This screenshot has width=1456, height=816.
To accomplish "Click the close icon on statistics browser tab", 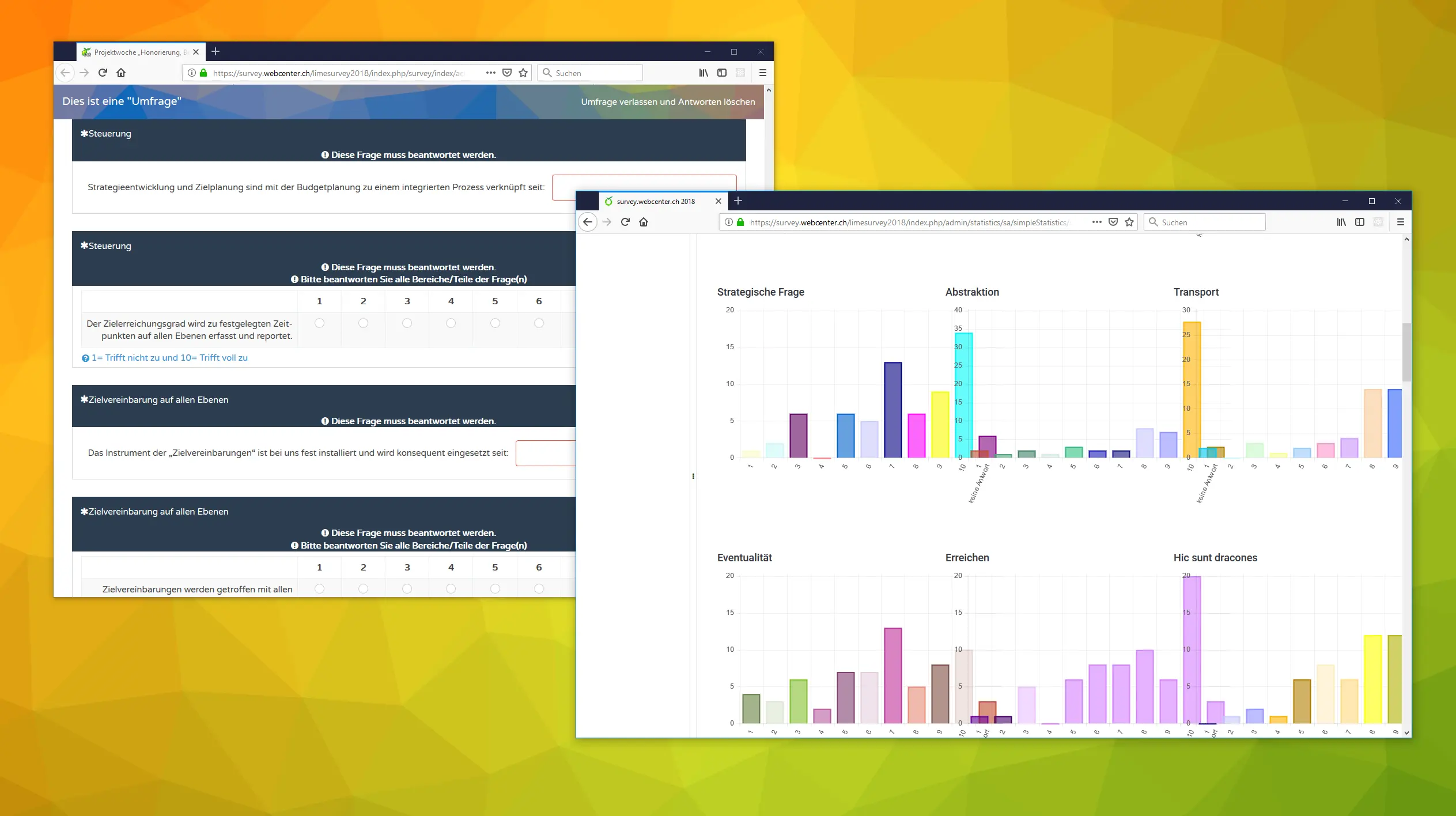I will tap(718, 201).
